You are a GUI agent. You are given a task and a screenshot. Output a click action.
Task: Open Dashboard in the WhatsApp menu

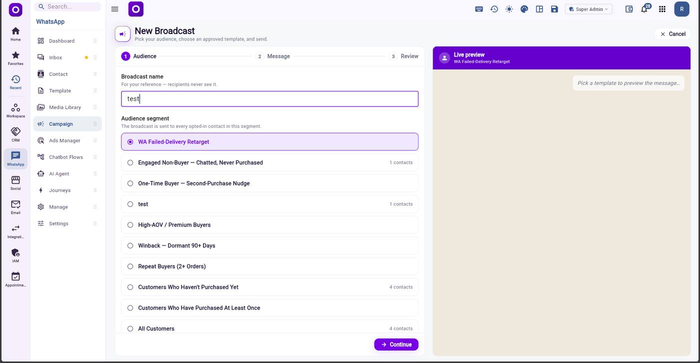tap(67, 41)
